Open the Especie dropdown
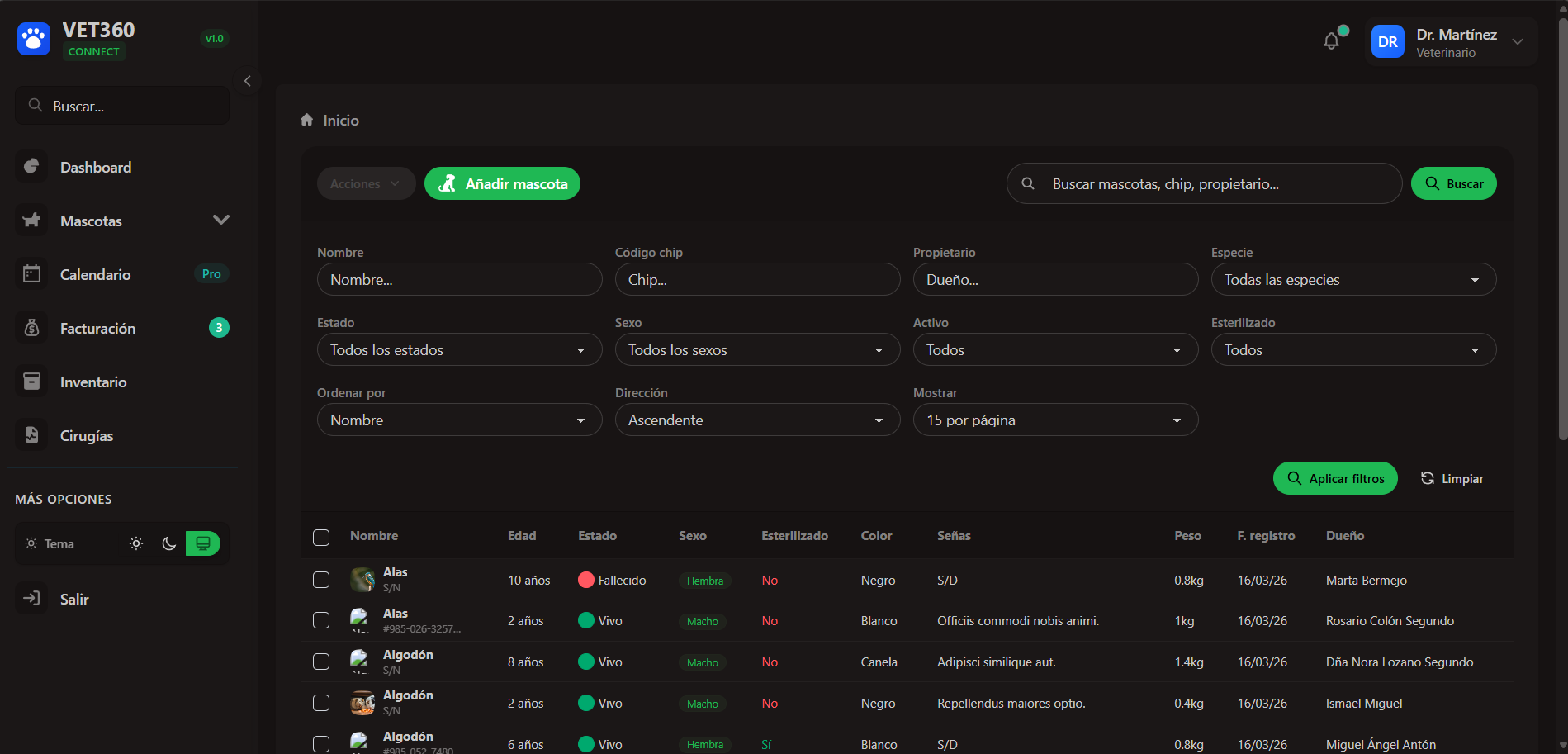The image size is (1568, 754). click(x=1352, y=280)
